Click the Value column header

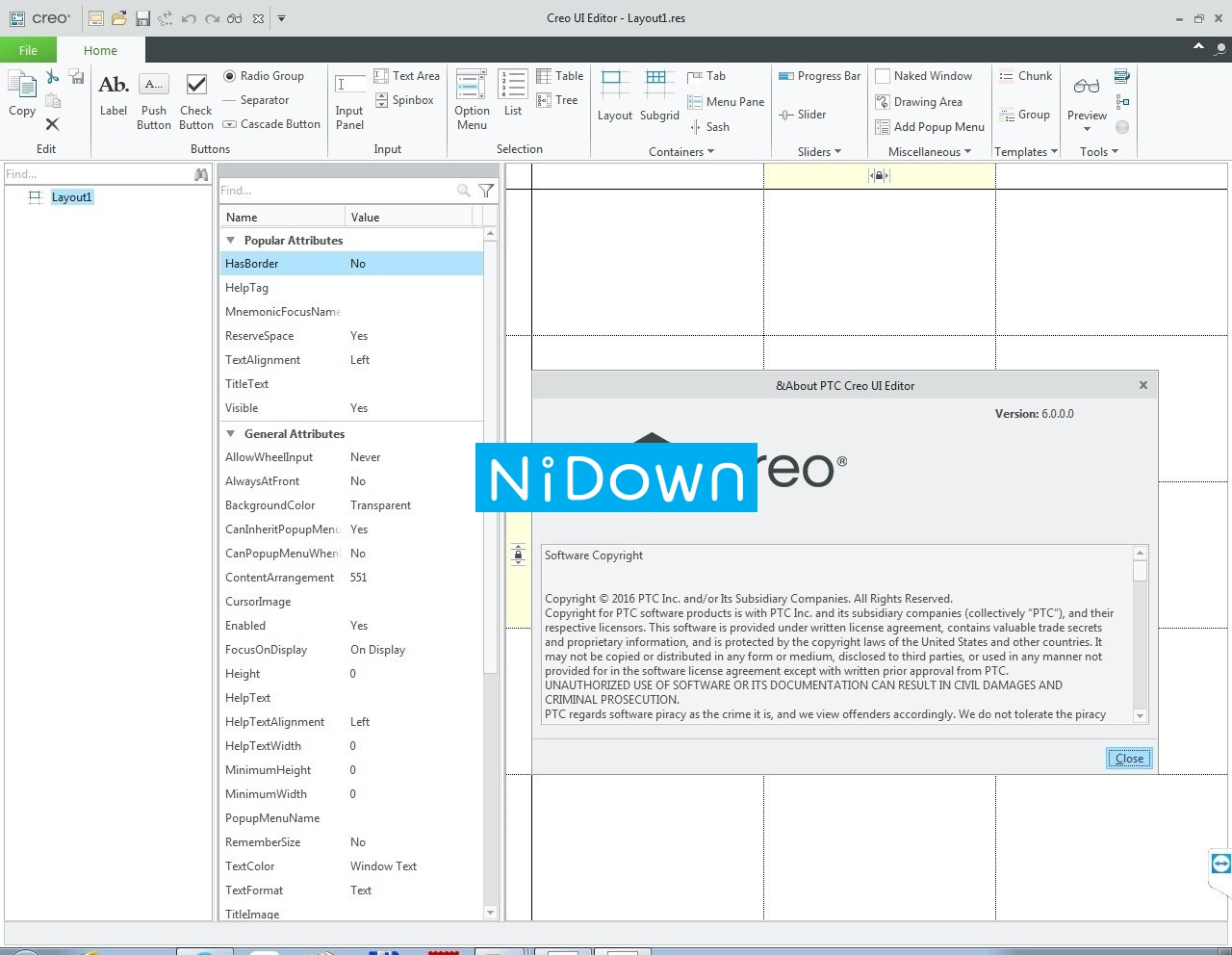pos(409,218)
